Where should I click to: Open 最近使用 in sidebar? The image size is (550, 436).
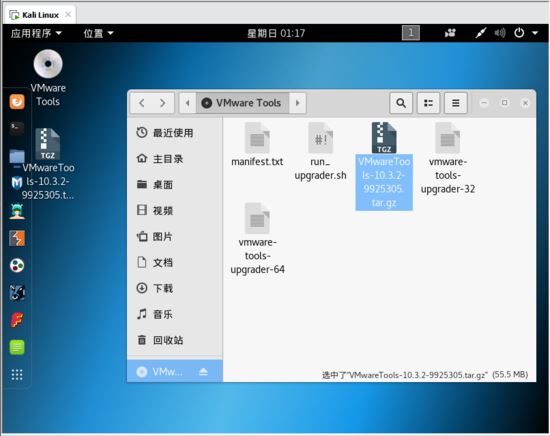click(x=175, y=133)
